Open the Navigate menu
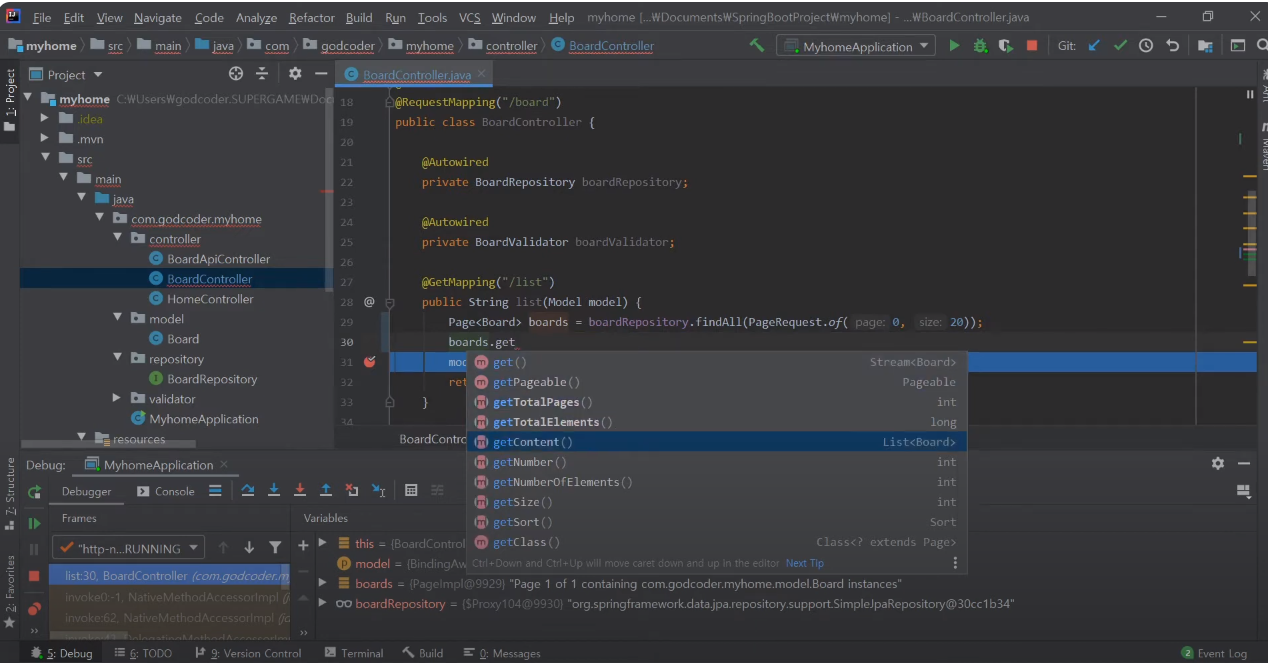 [x=158, y=18]
